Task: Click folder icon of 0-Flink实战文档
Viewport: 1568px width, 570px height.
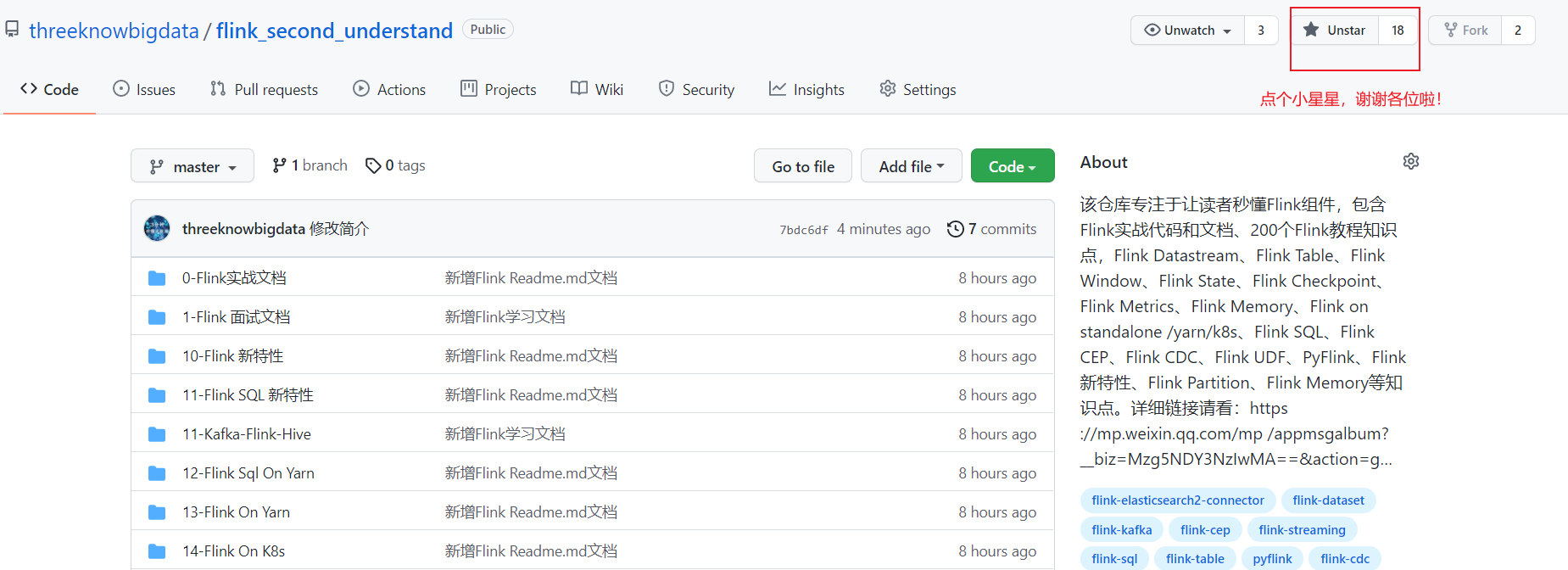Action: pyautogui.click(x=157, y=278)
